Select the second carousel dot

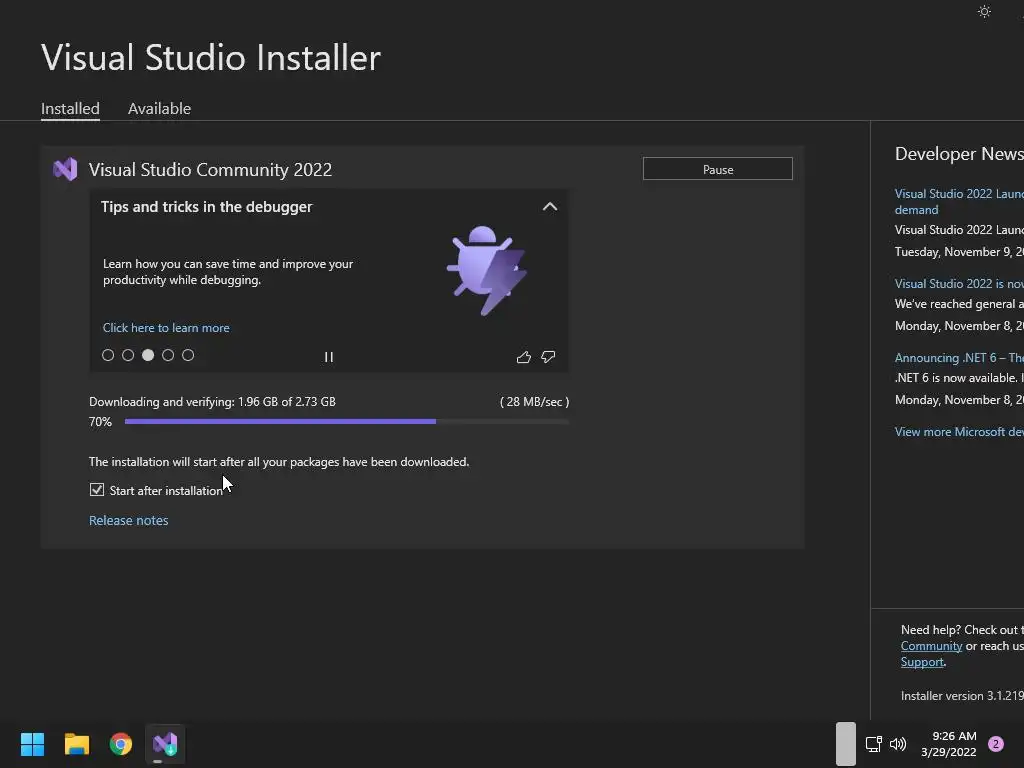[x=128, y=355]
